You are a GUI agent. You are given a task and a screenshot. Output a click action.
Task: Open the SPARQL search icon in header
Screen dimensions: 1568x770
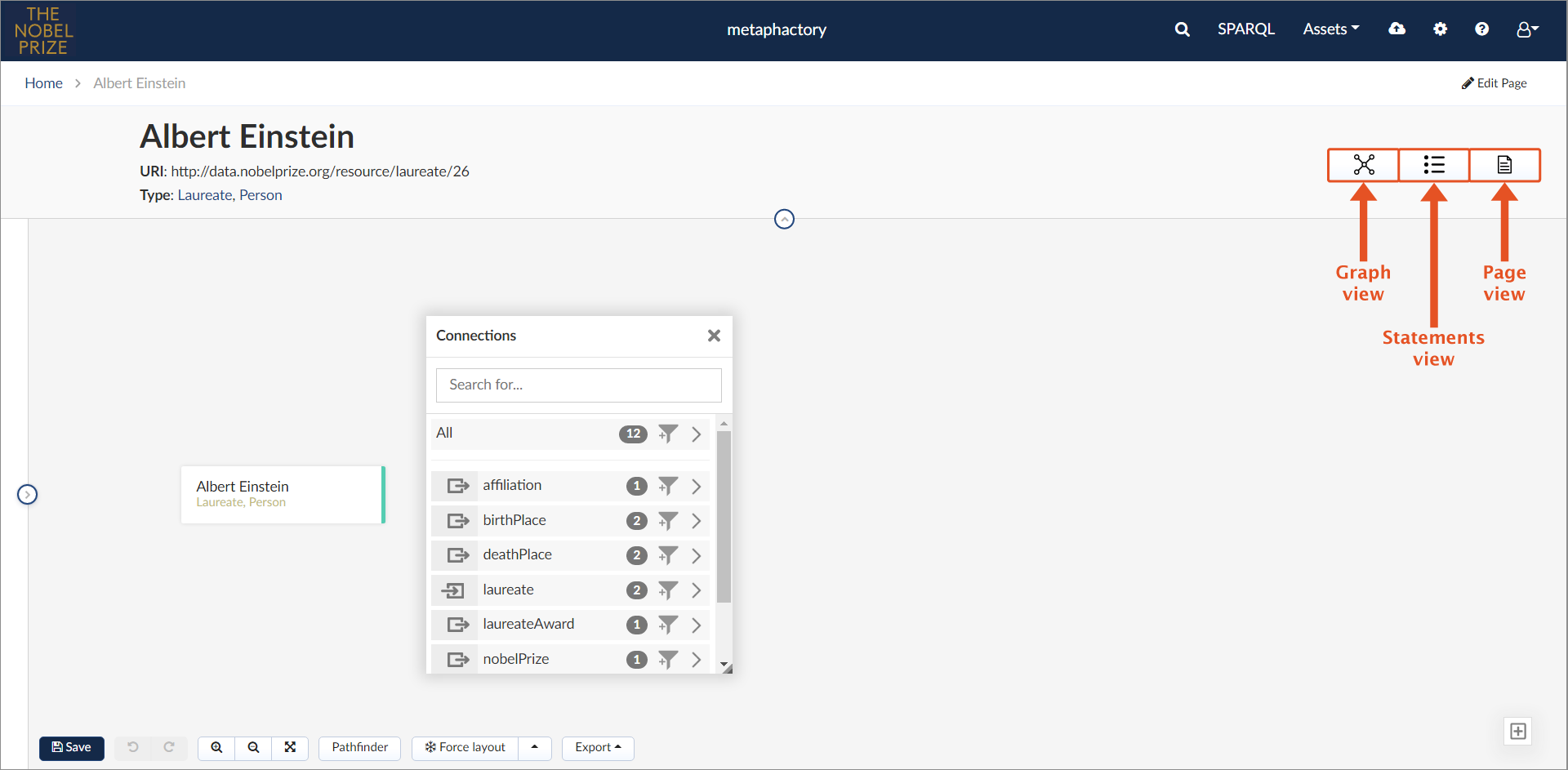pyautogui.click(x=1182, y=29)
